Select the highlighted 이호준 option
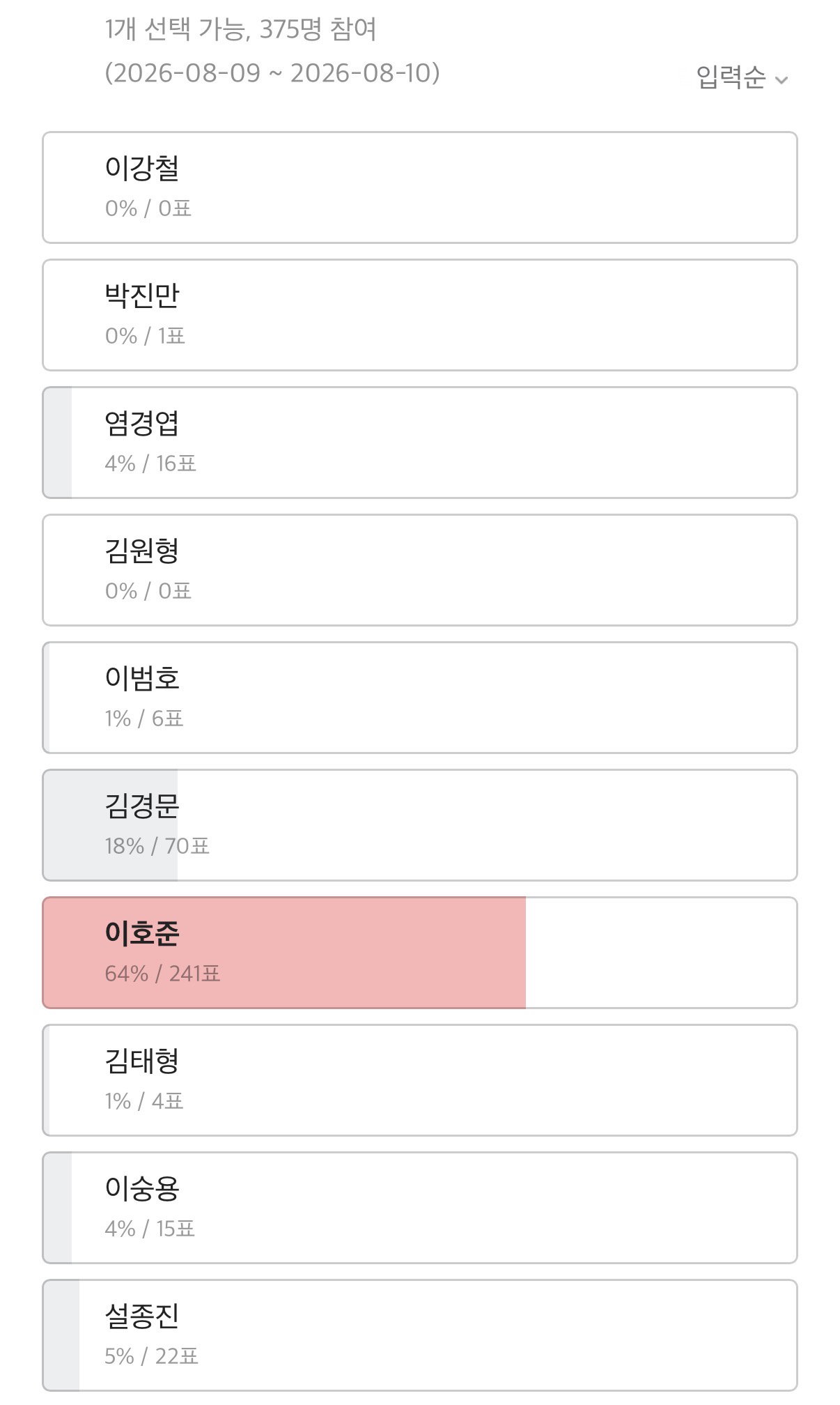 pos(420,953)
